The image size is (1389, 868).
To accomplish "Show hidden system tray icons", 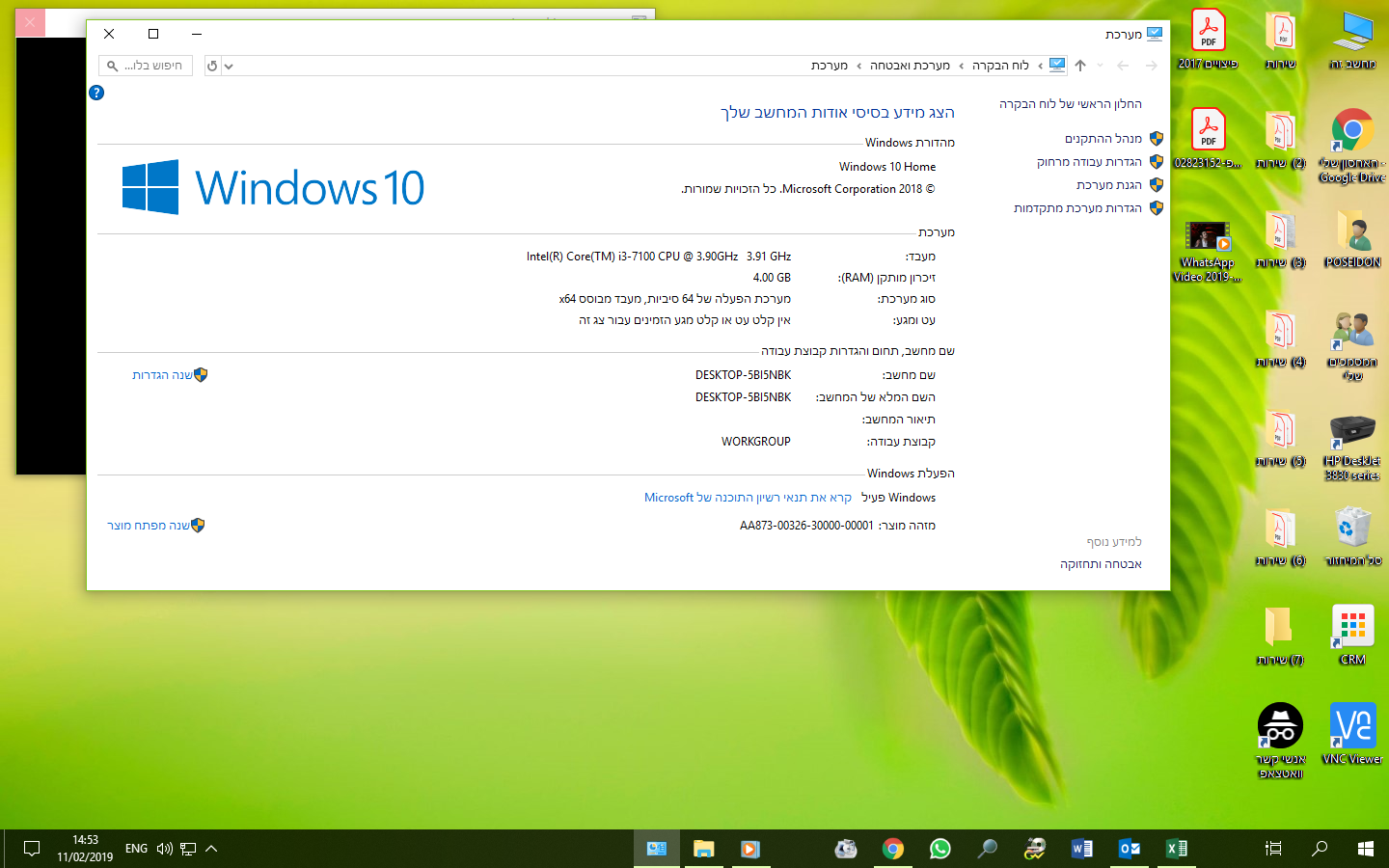I will (x=211, y=849).
